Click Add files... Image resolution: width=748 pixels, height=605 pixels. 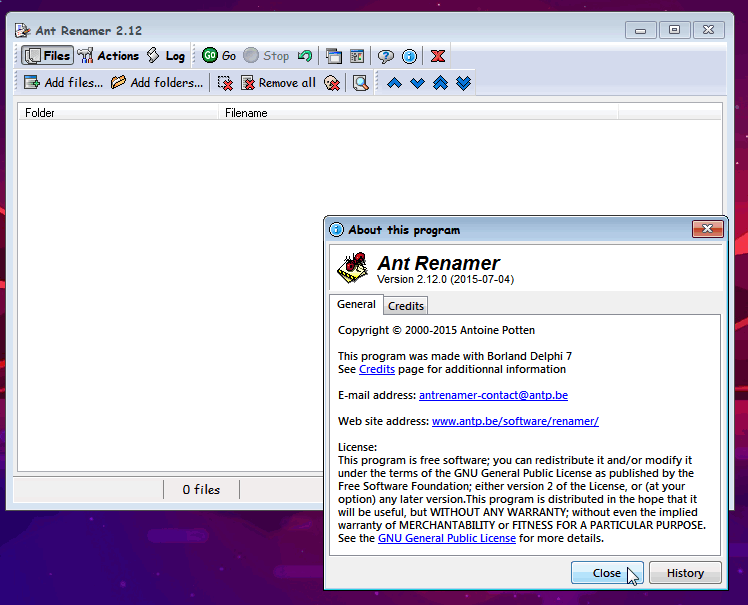63,83
